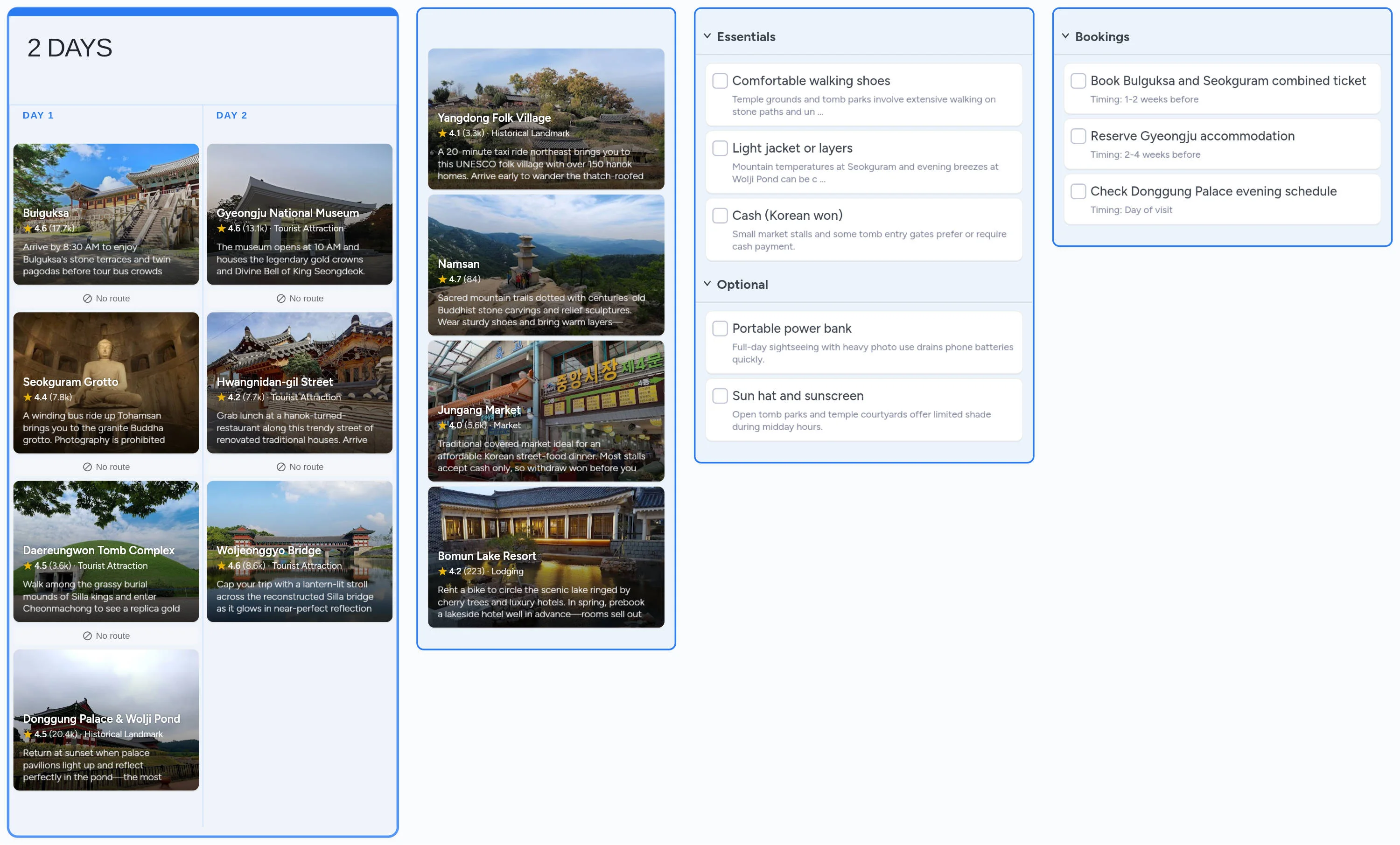Select the Day 2 column header
The height and width of the screenshot is (845, 1400).
231,115
